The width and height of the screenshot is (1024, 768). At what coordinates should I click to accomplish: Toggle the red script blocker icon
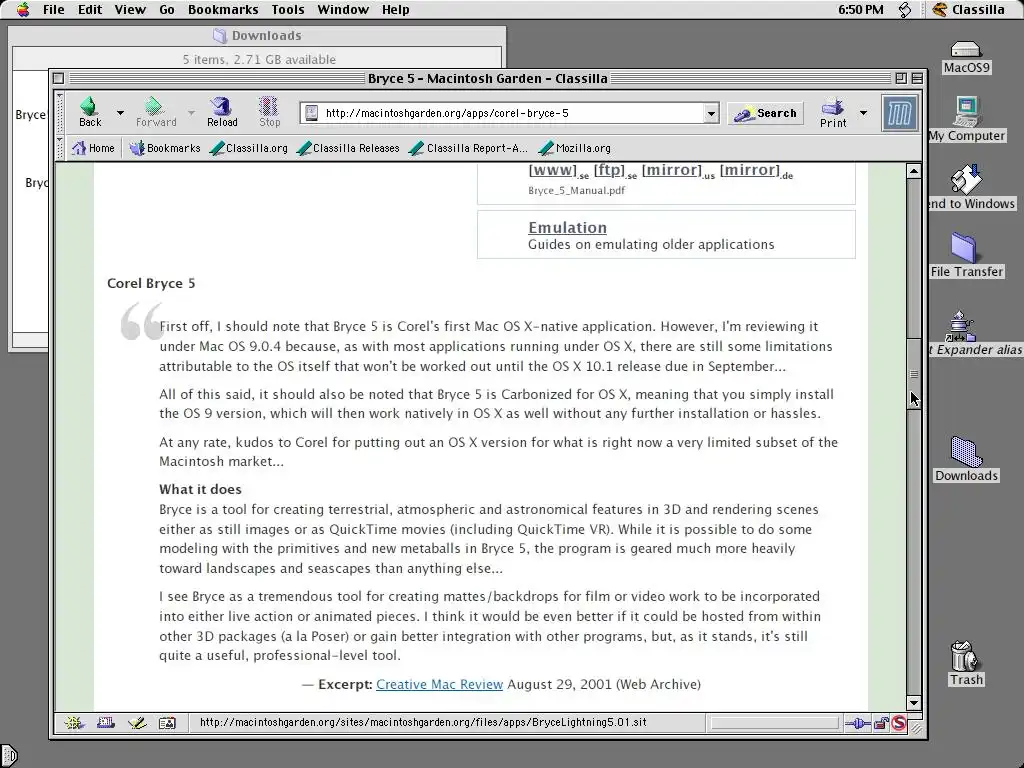point(899,723)
